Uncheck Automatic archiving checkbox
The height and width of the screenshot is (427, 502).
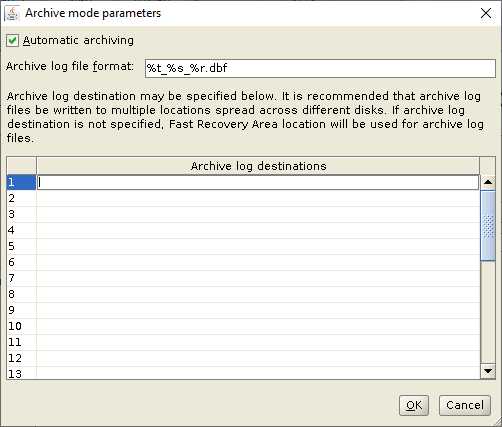coord(12,41)
